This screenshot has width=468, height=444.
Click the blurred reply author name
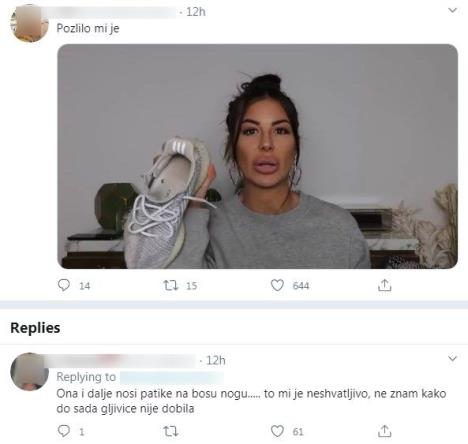pyautogui.click(x=125, y=361)
